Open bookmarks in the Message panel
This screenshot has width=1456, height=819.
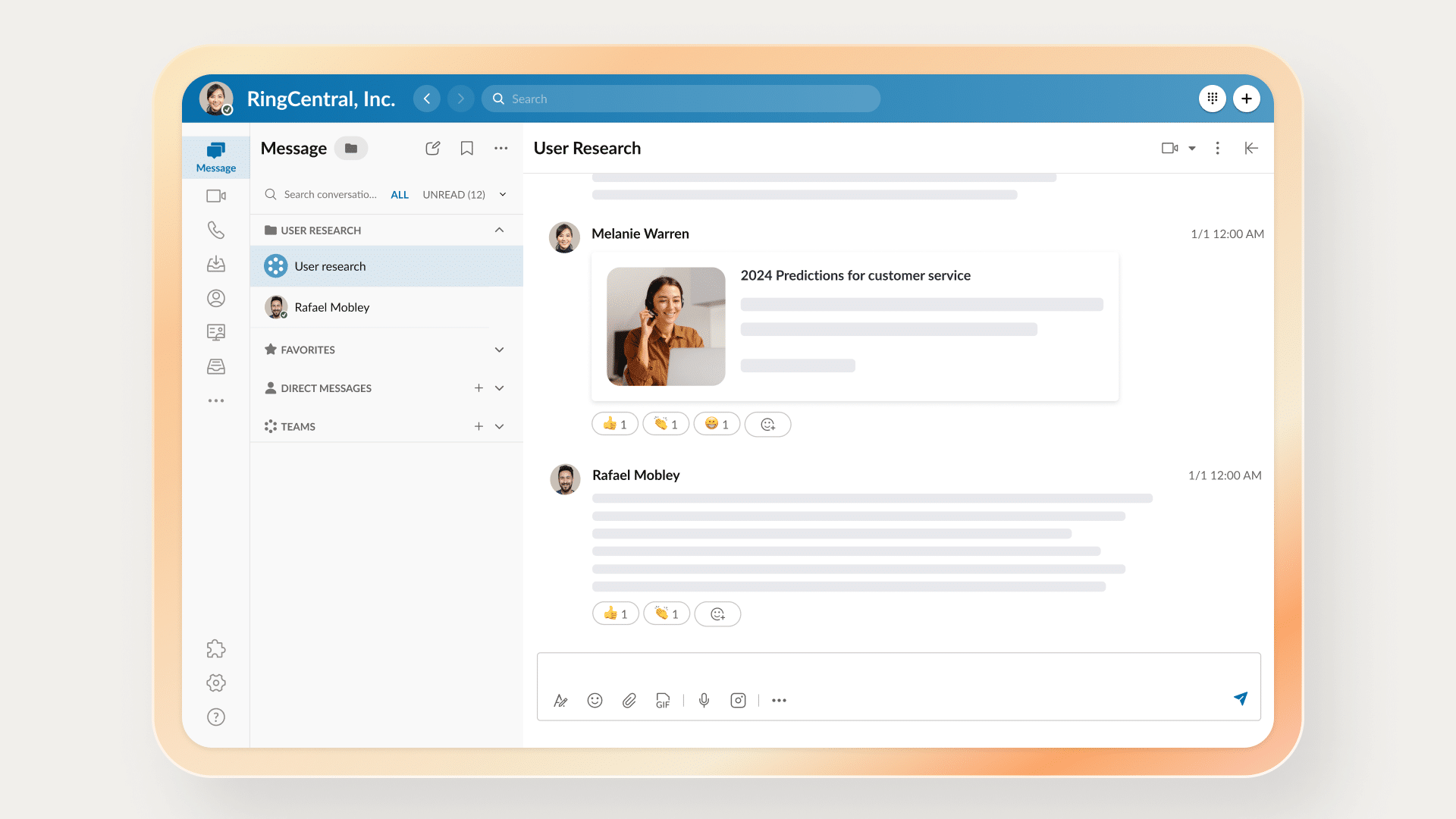click(x=467, y=149)
